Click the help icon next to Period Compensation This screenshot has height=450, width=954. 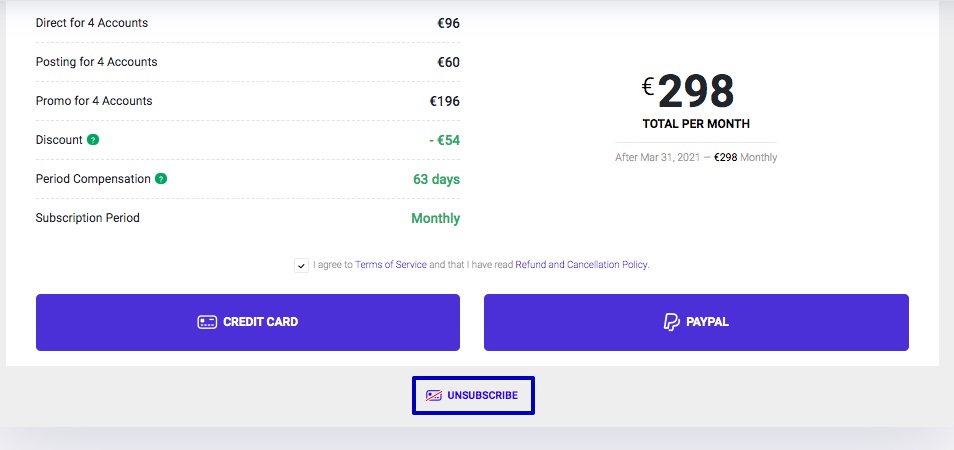coord(161,179)
